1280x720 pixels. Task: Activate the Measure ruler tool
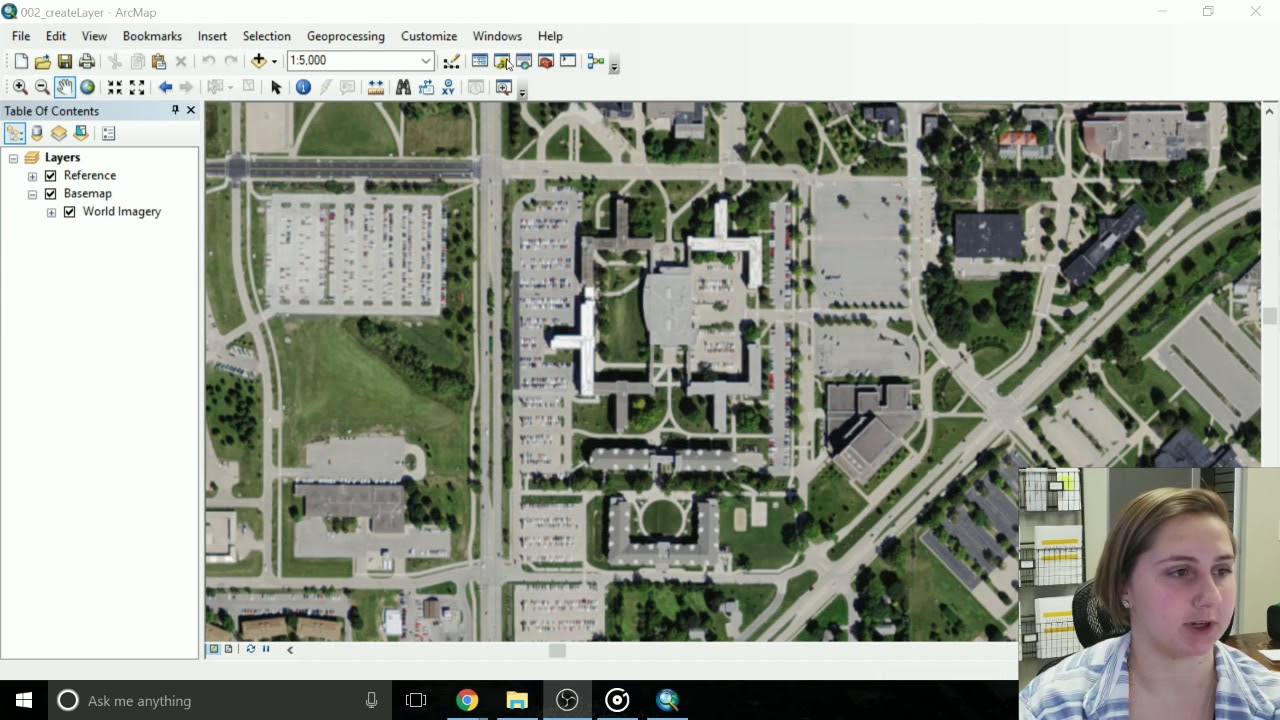pos(376,87)
